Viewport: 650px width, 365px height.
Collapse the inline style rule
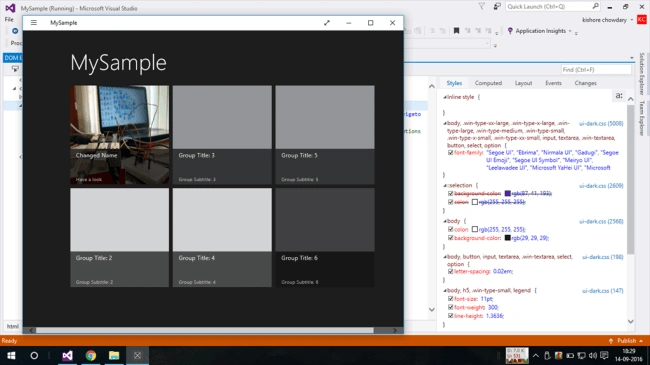445,97
